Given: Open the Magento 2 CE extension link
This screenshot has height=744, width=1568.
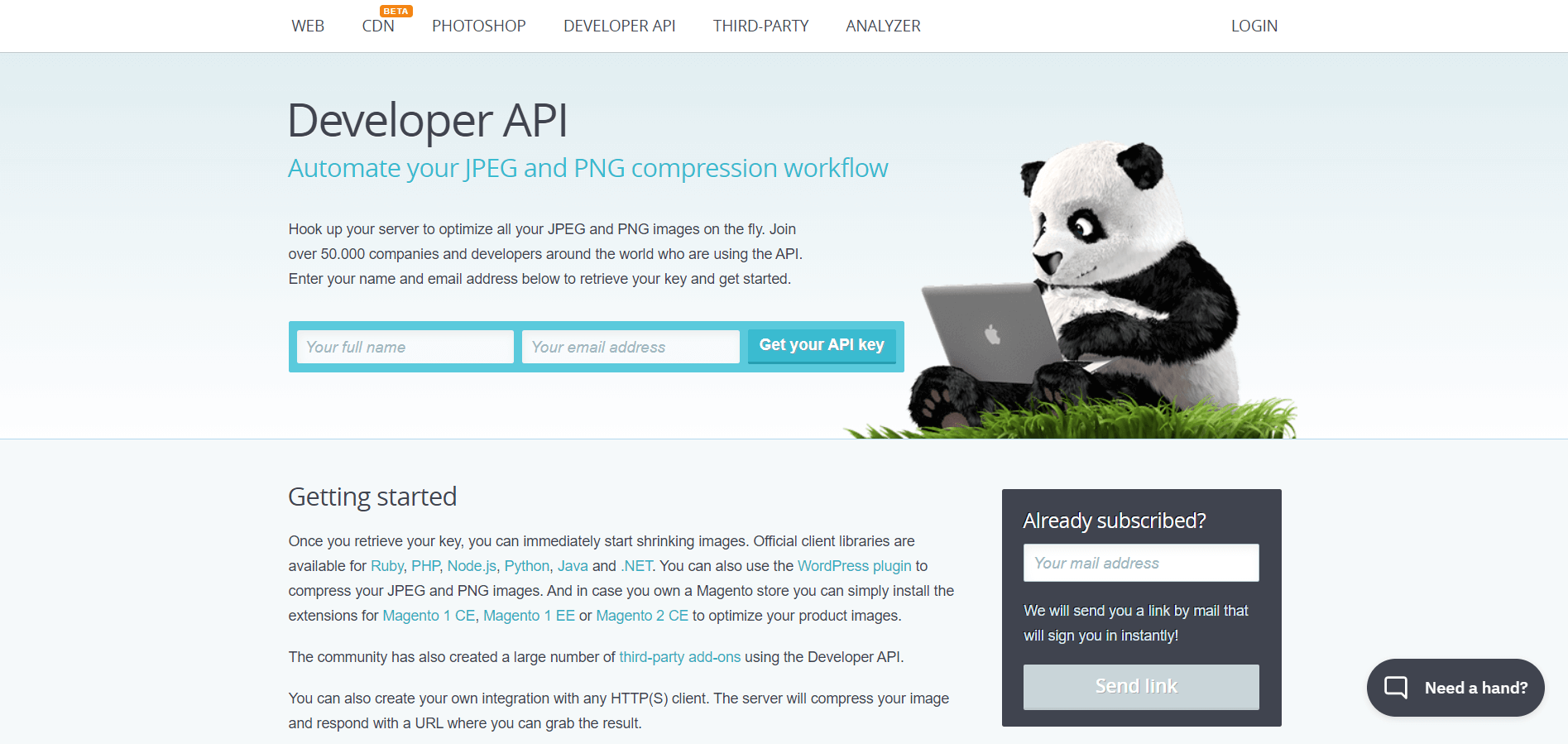Looking at the screenshot, I should [x=642, y=616].
